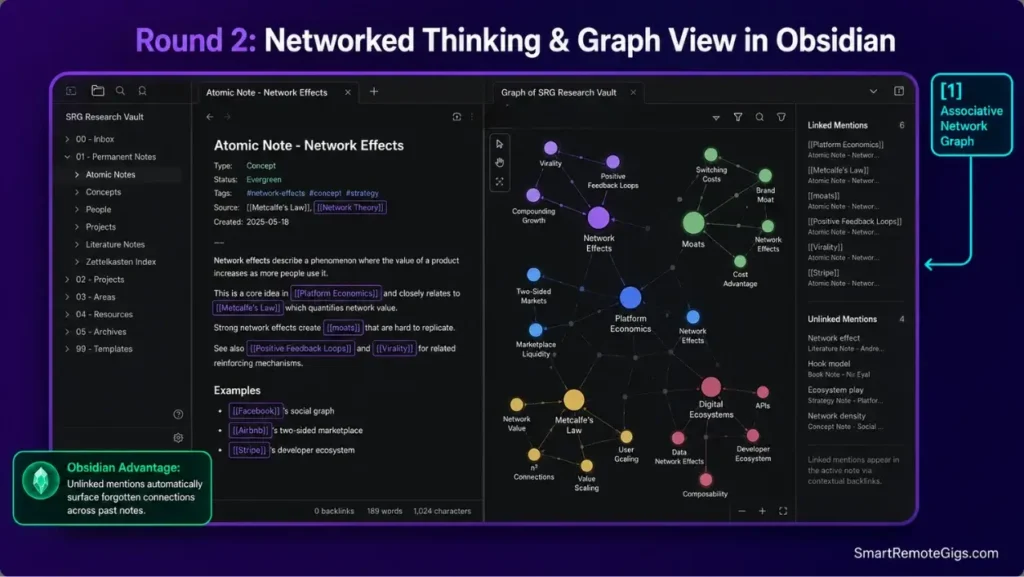Viewport: 1024px width, 577px height.
Task: Open more options dots in the note header
Action: 472,117
